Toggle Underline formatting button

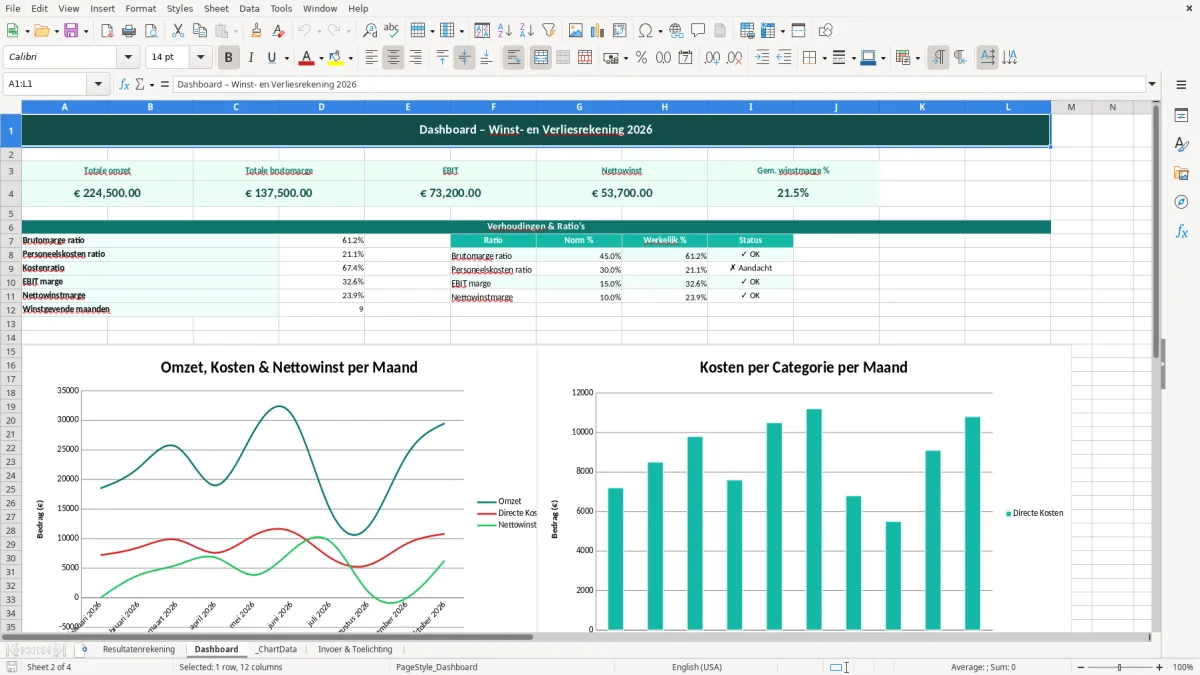(272, 58)
